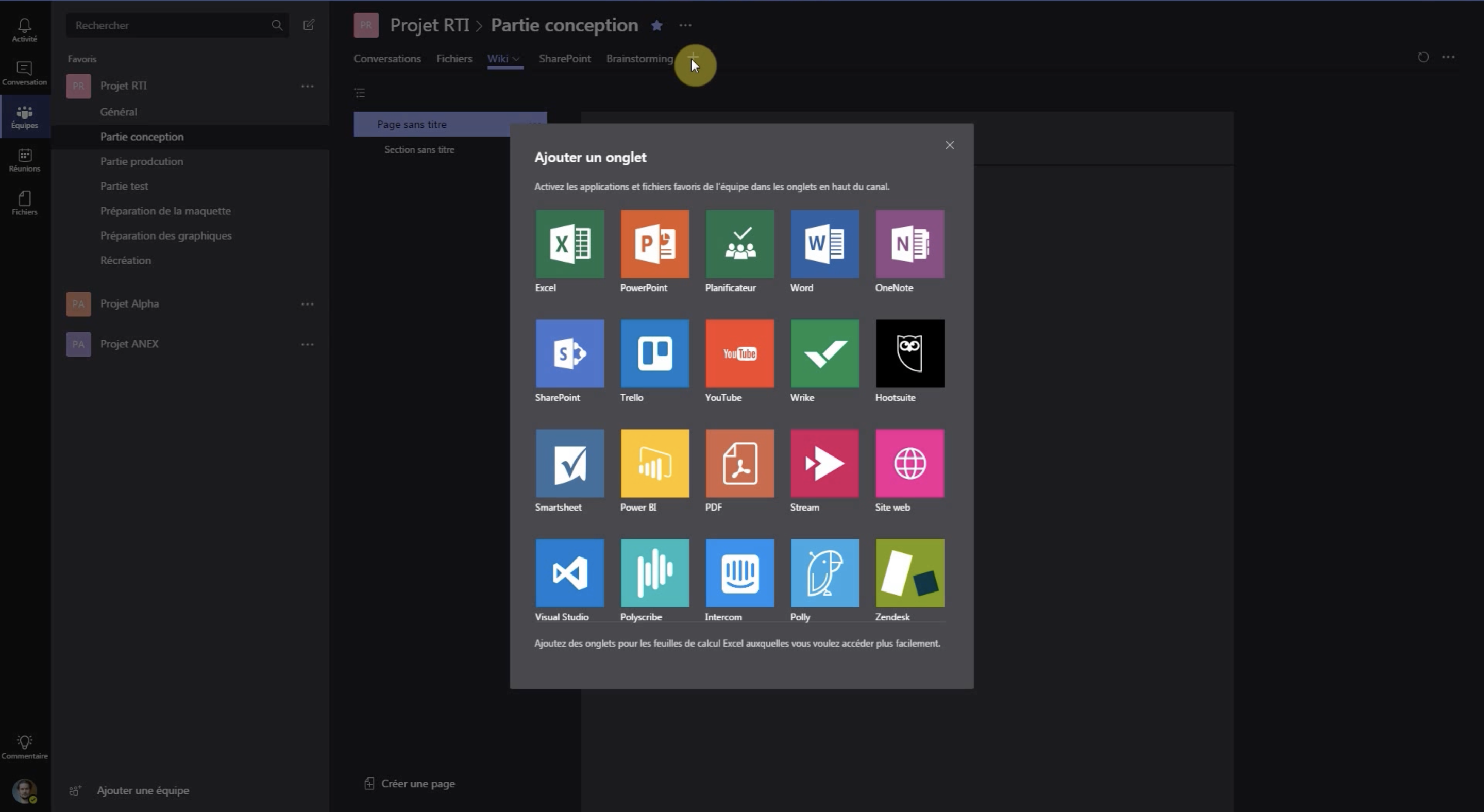Open Section sans titre
Image resolution: width=1484 pixels, height=812 pixels.
pos(419,150)
